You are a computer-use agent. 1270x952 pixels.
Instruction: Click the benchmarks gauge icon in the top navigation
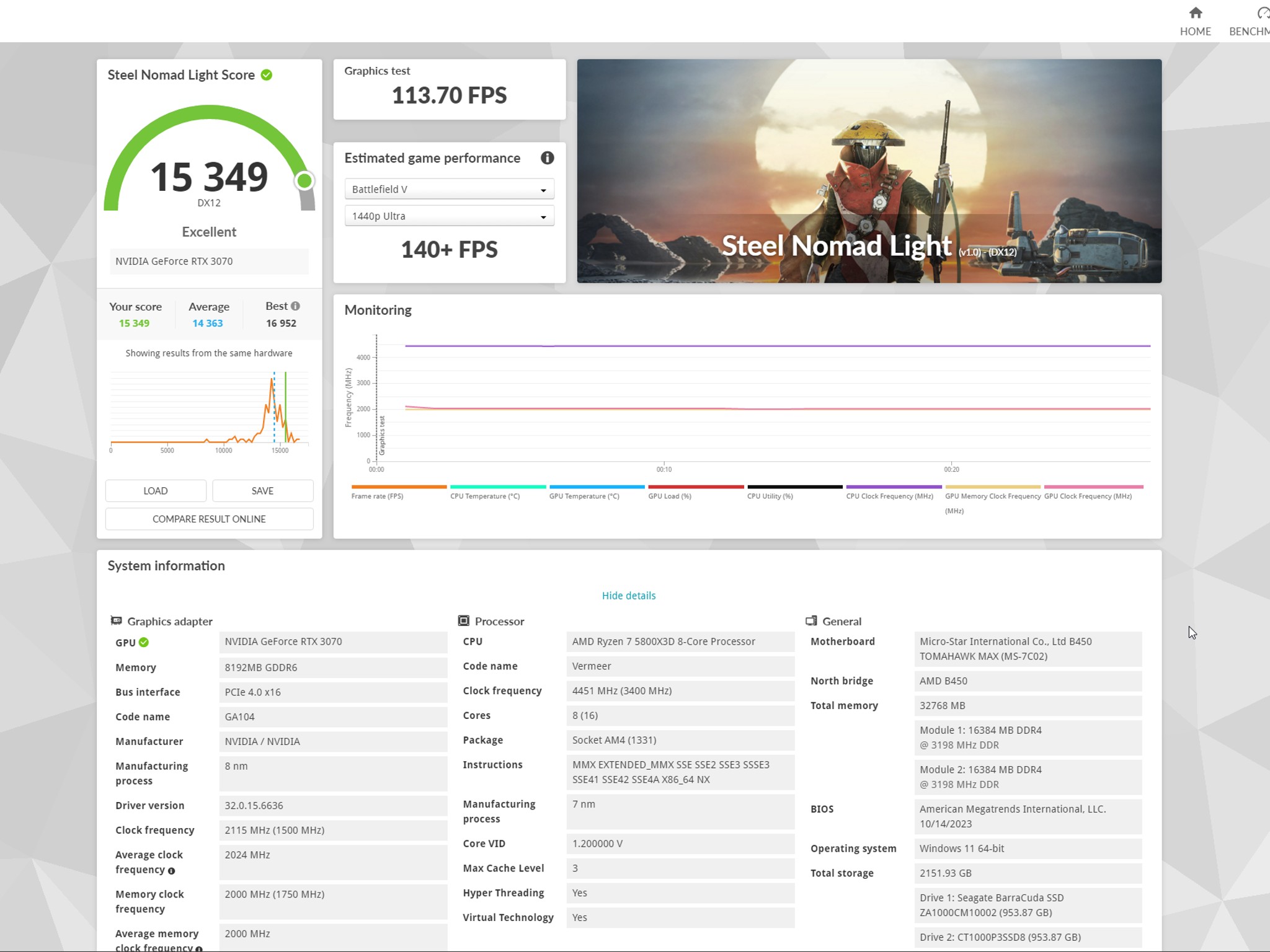(1263, 12)
